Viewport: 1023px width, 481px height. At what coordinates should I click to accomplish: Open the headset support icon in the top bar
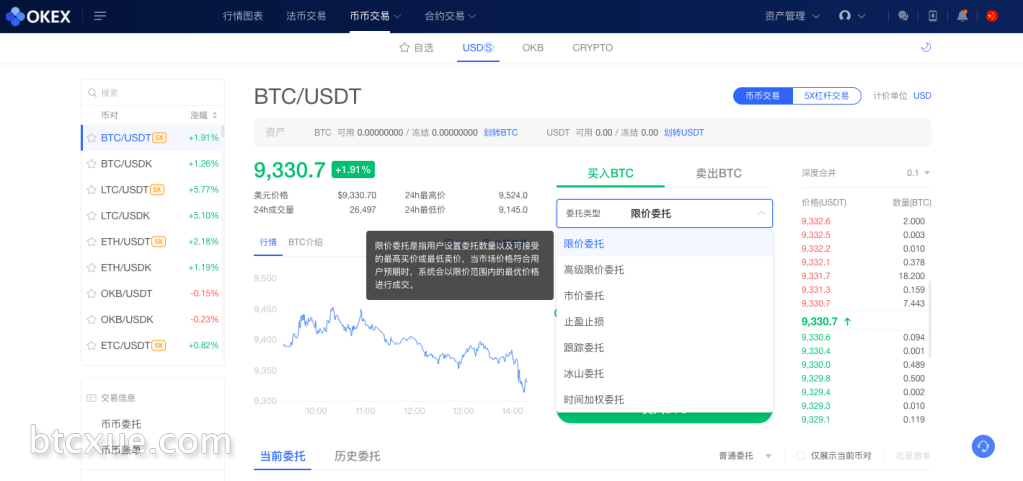(x=845, y=16)
